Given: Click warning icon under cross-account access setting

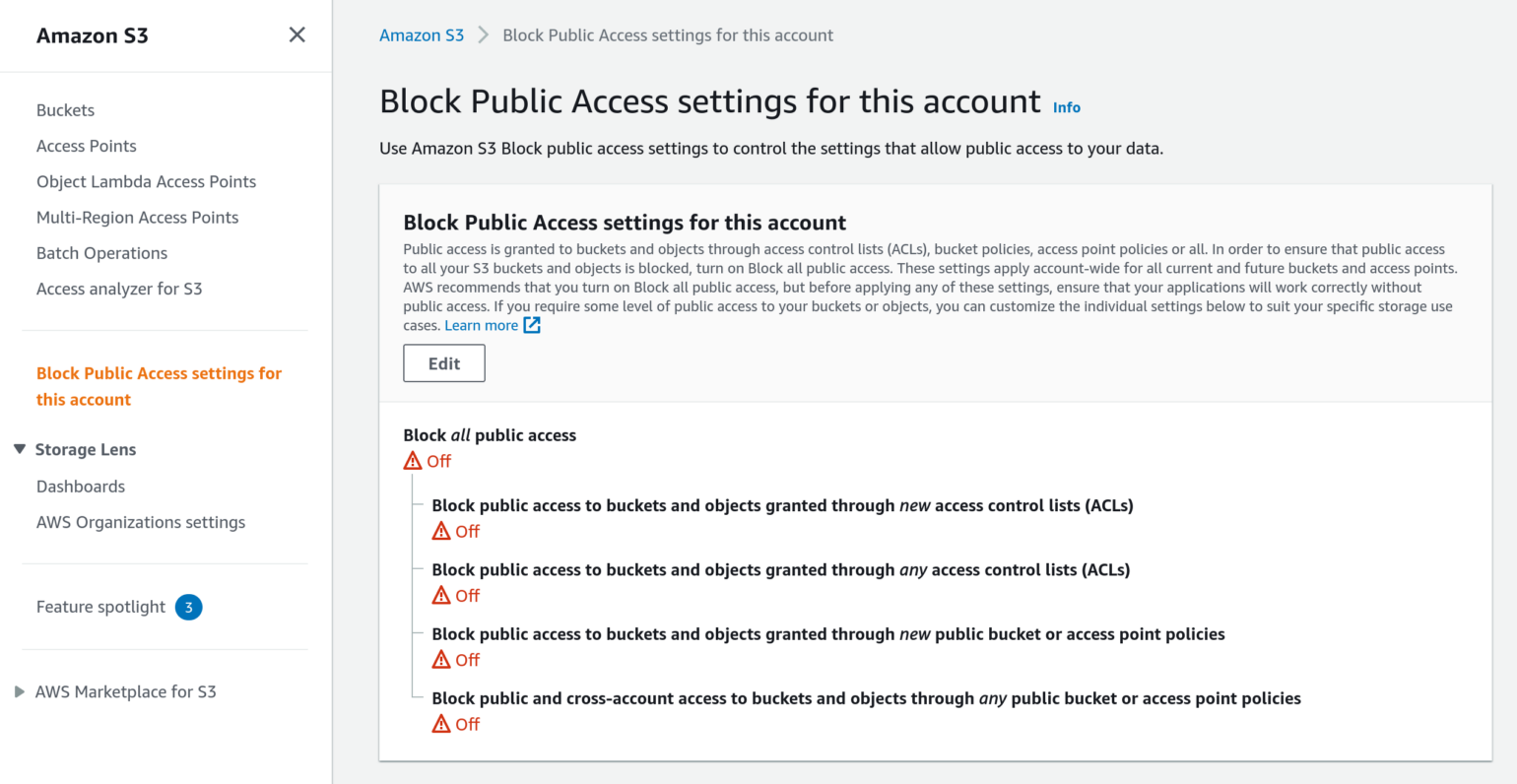Looking at the screenshot, I should coord(441,724).
